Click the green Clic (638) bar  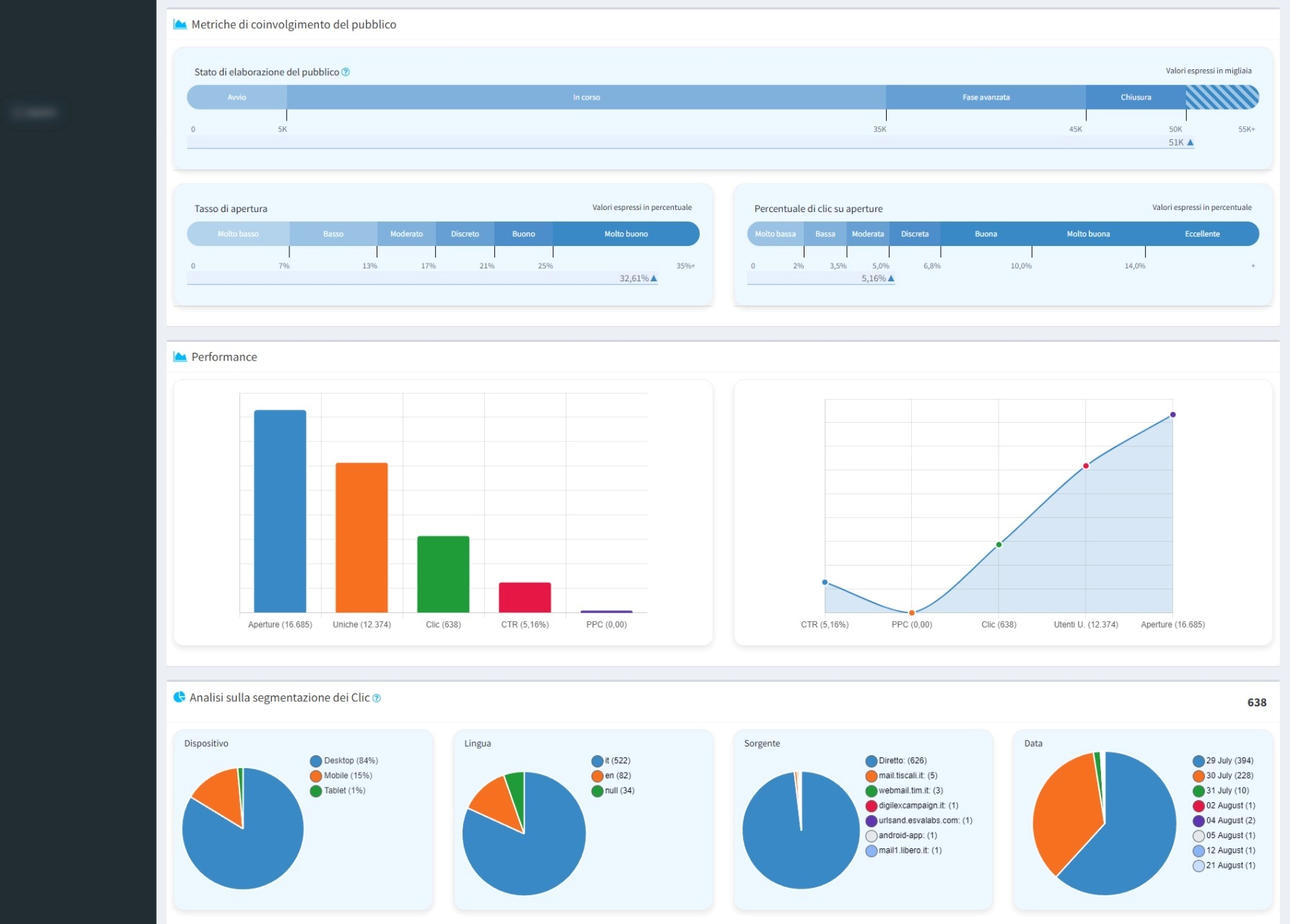point(443,574)
